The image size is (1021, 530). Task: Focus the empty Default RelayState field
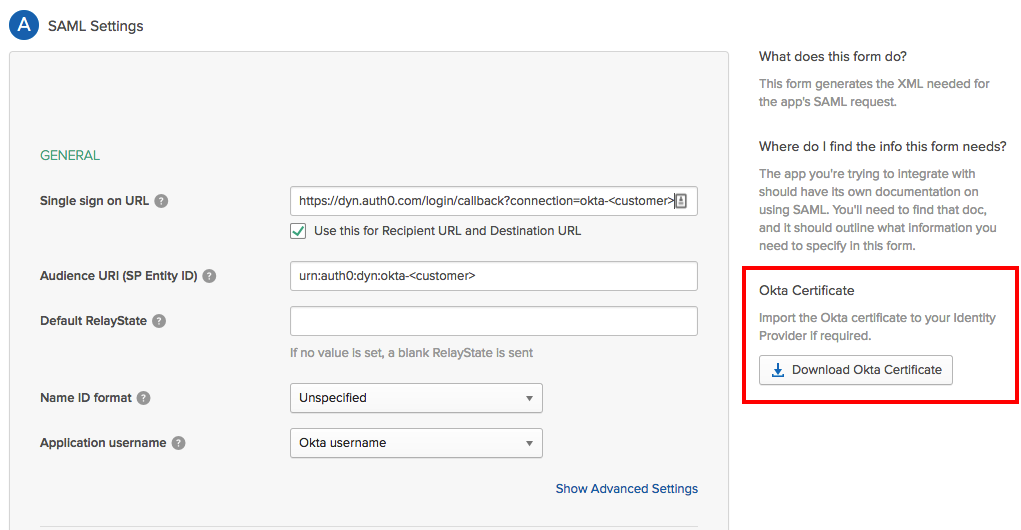tap(494, 321)
